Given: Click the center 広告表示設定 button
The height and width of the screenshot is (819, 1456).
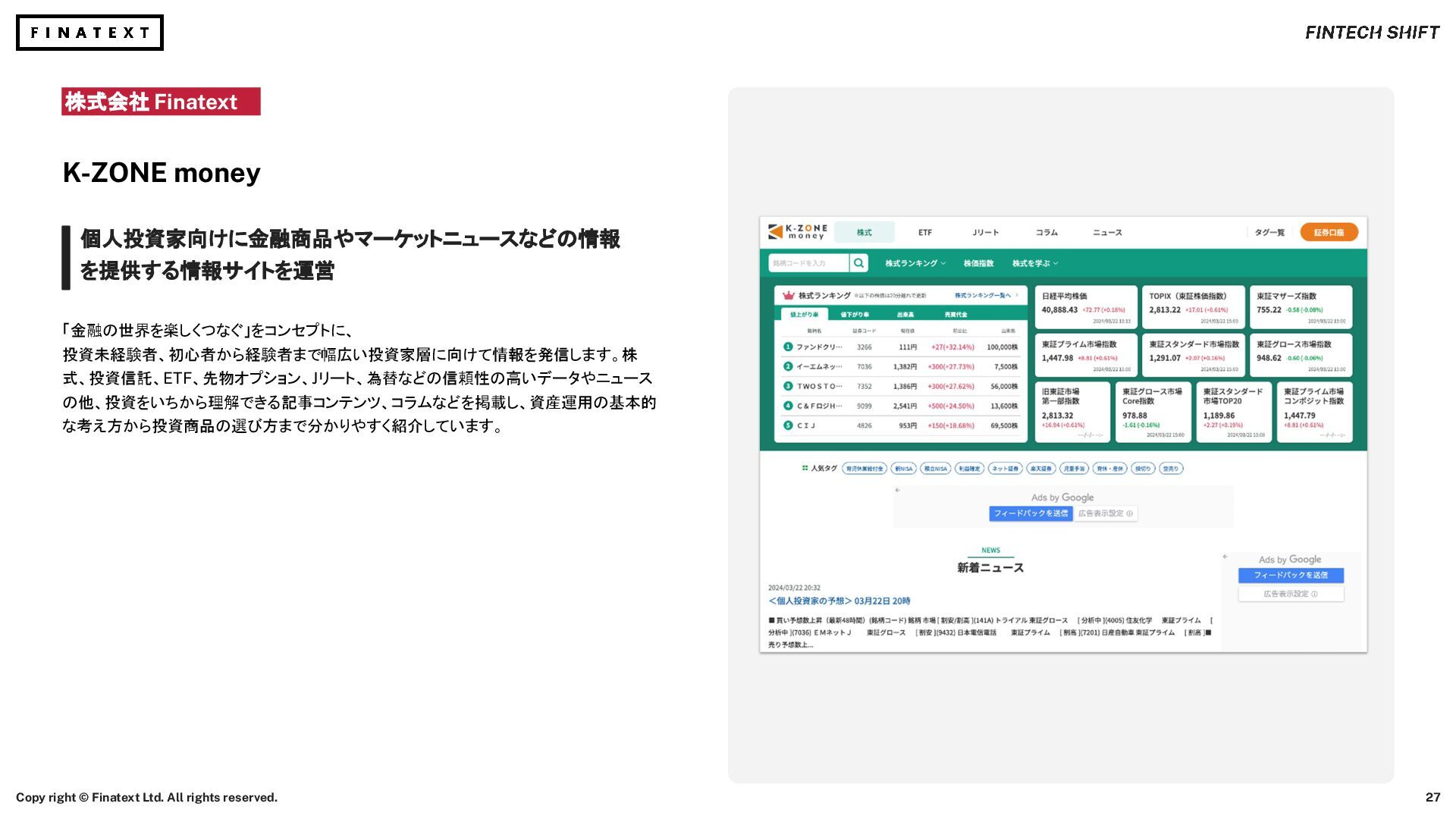Looking at the screenshot, I should [1106, 513].
